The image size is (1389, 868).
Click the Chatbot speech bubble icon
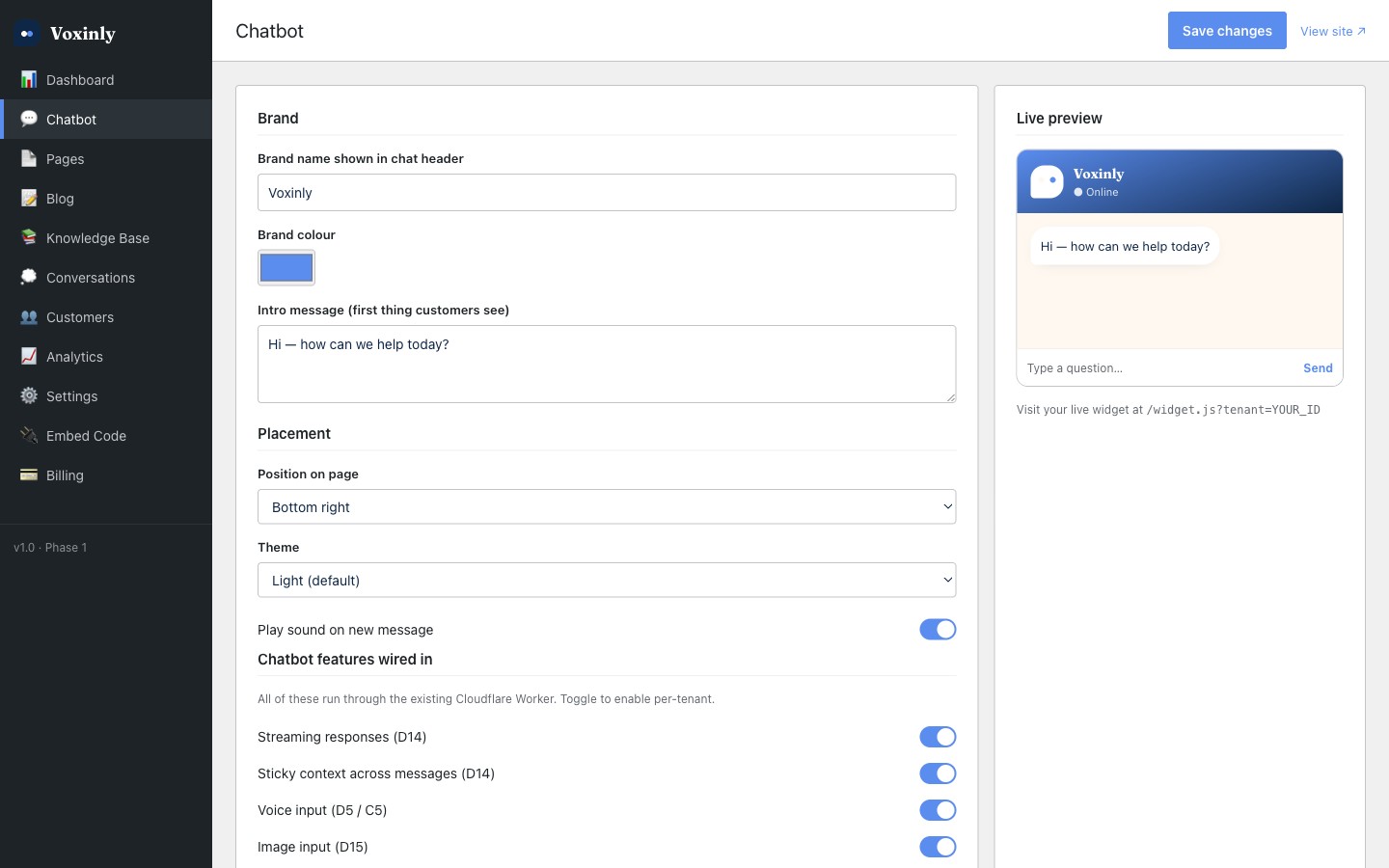click(29, 119)
